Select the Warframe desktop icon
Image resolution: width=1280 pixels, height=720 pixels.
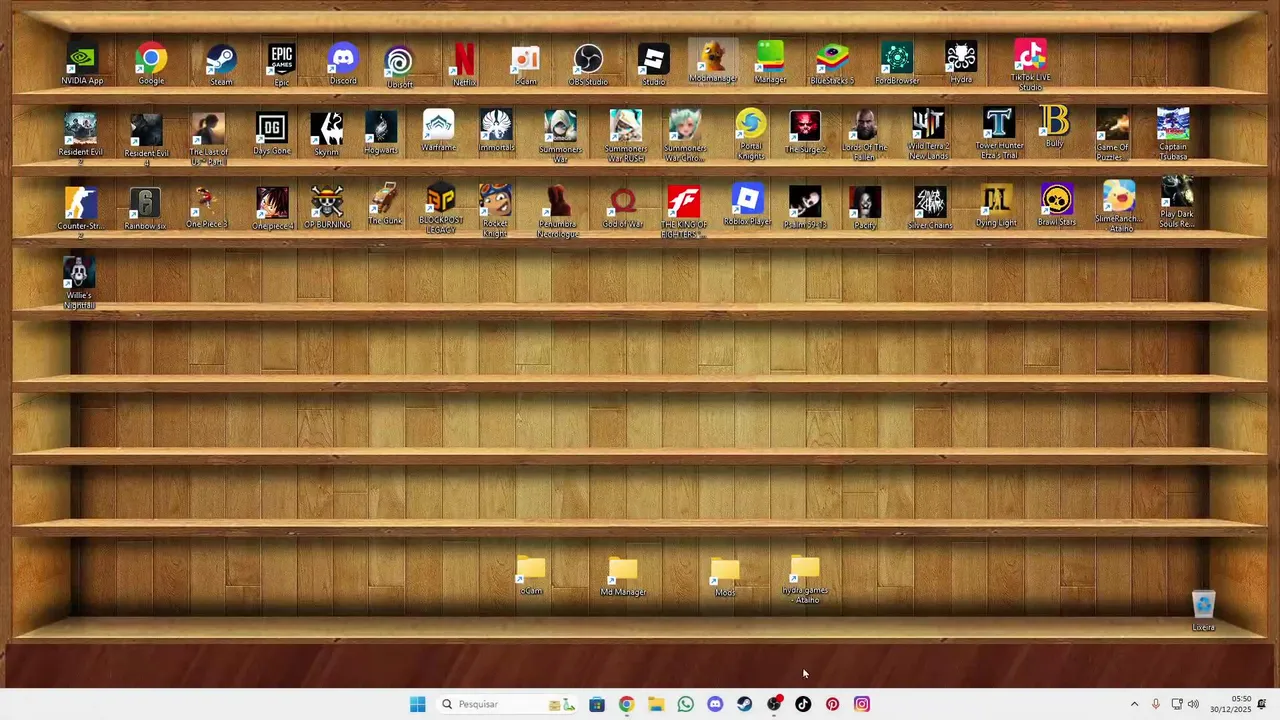438,132
